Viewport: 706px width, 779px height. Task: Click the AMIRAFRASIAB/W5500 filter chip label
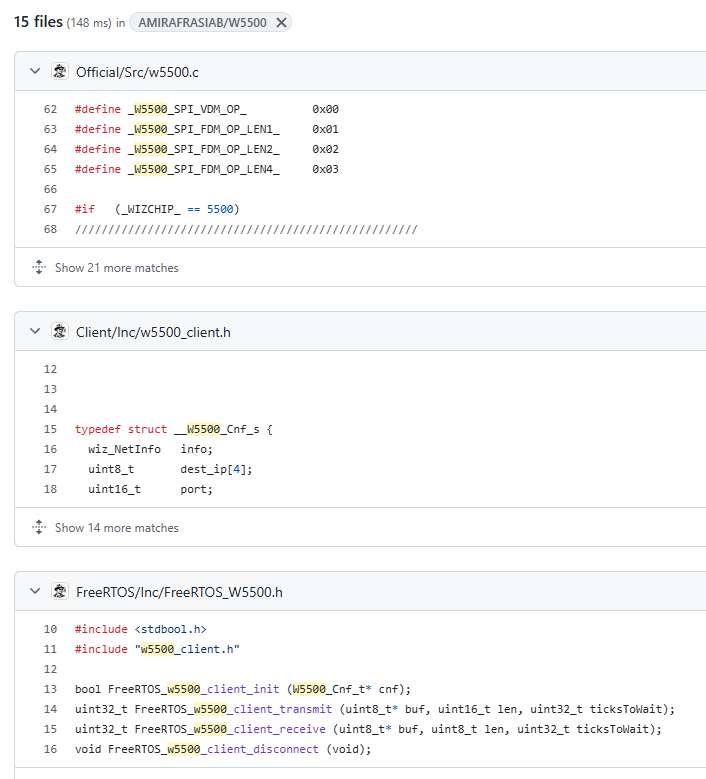(202, 22)
